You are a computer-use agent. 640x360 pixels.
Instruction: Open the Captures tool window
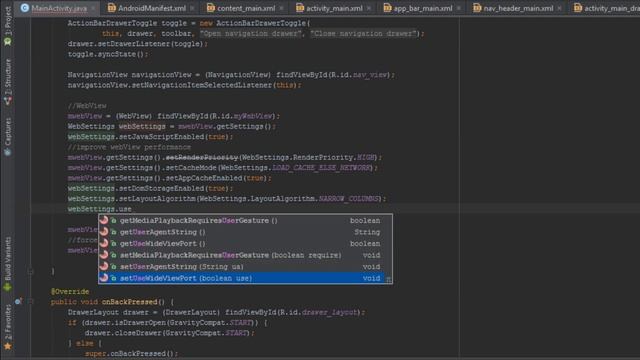(x=7, y=137)
